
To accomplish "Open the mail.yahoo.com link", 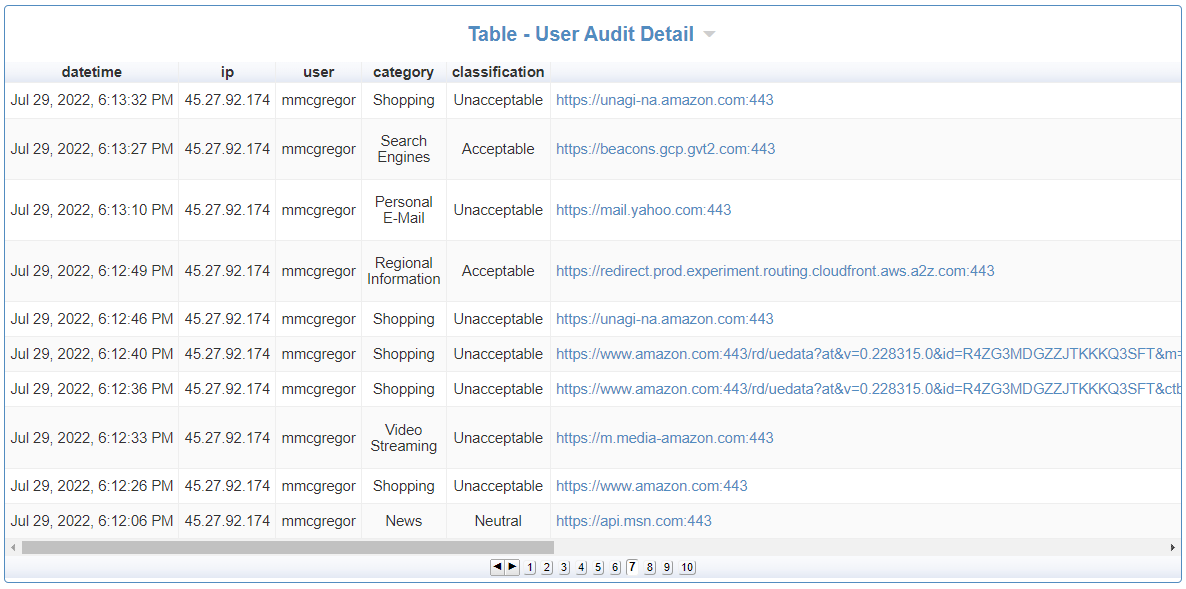I will pyautogui.click(x=643, y=210).
